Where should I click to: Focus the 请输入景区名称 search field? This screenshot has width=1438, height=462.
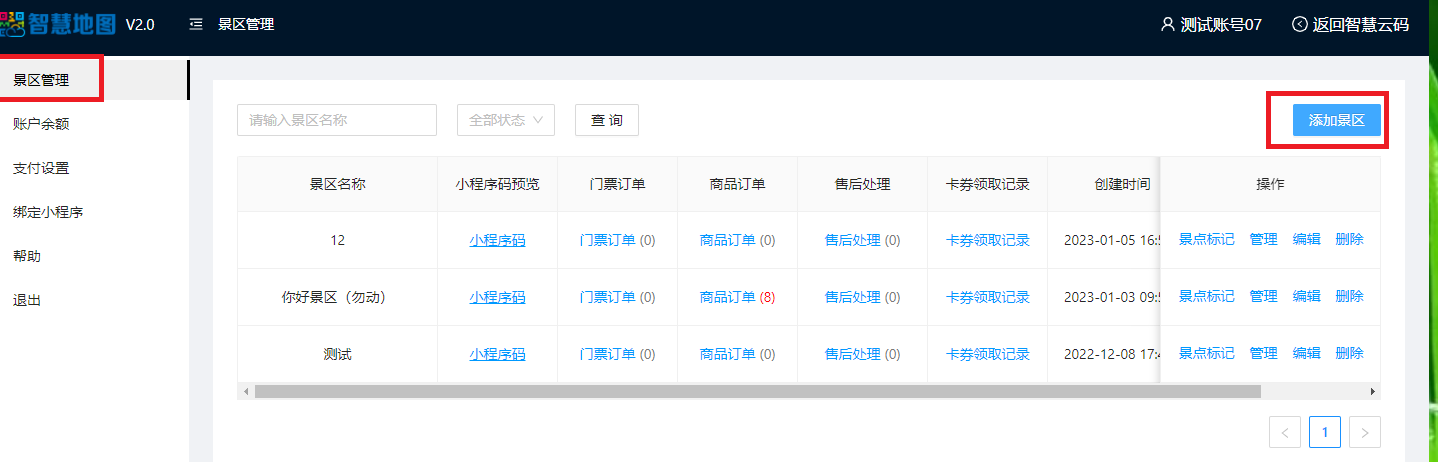tap(337, 120)
